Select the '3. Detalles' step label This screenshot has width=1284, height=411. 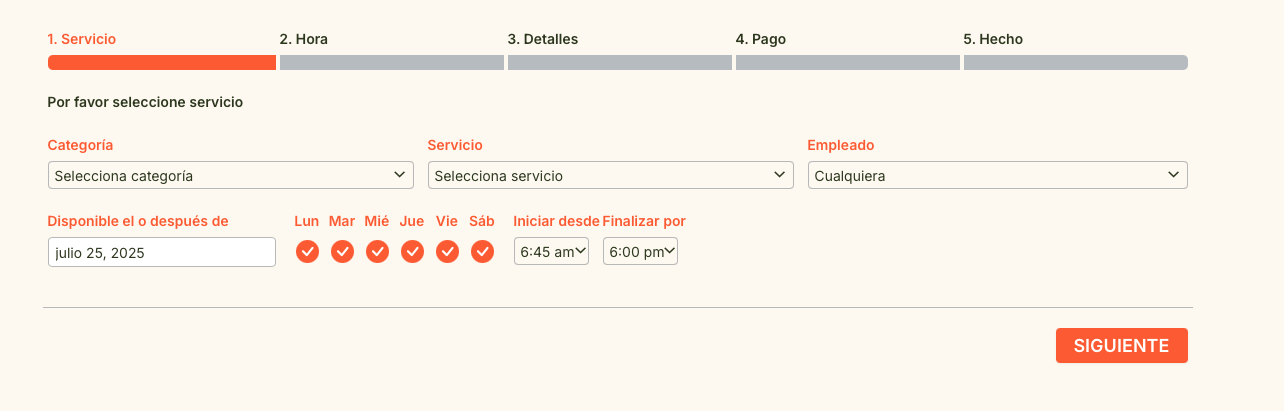point(543,39)
